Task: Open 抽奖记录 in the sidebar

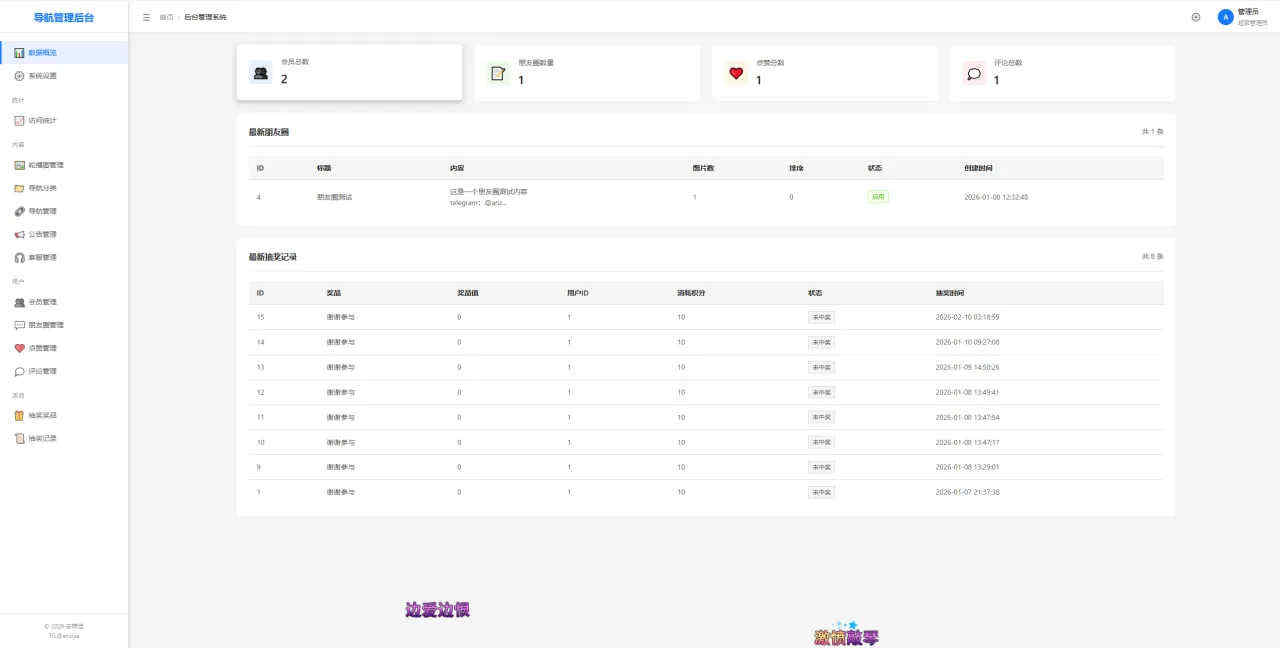Action: 42,438
